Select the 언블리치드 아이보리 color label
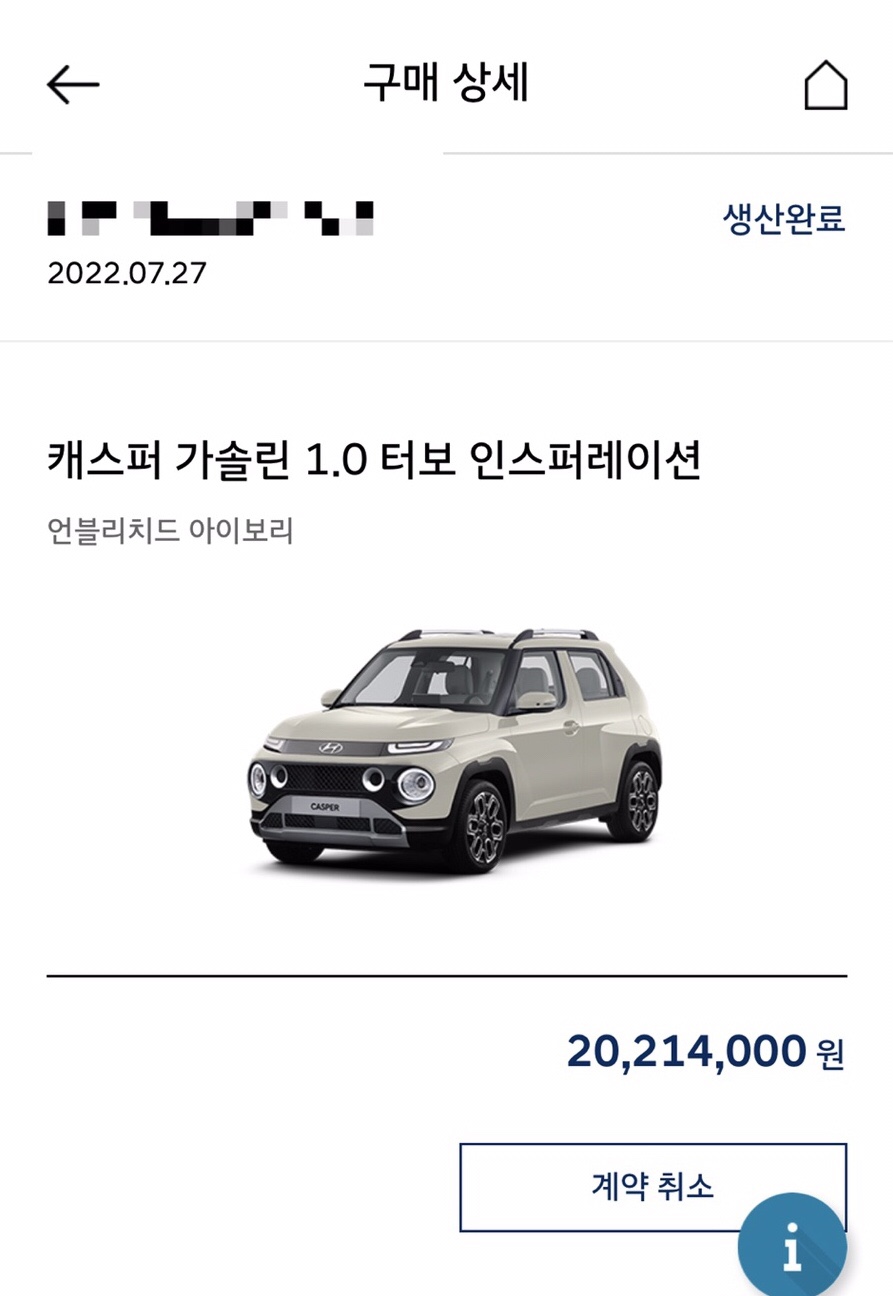 (x=170, y=530)
